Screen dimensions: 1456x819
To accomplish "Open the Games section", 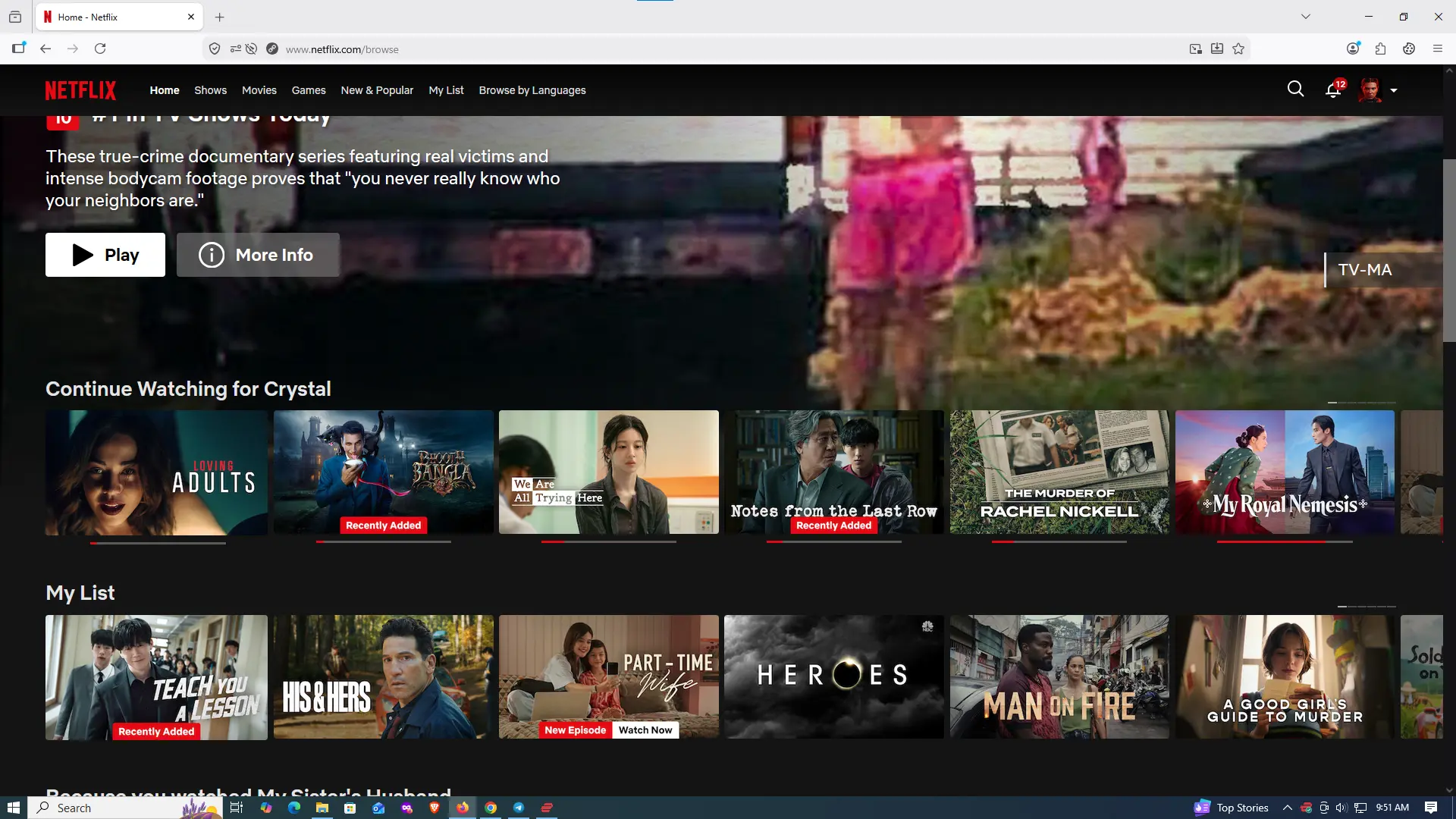I will [309, 90].
